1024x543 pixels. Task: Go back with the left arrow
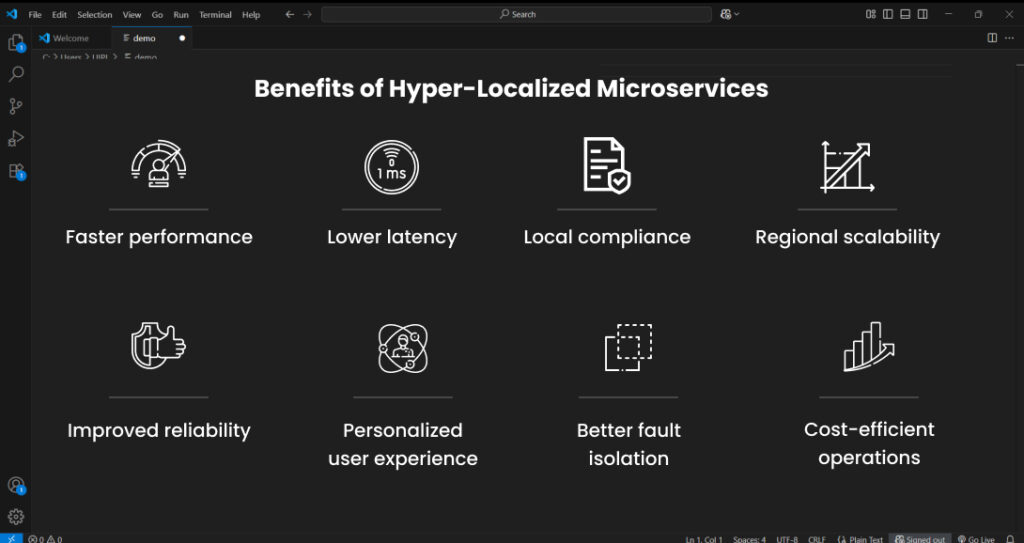pyautogui.click(x=289, y=14)
